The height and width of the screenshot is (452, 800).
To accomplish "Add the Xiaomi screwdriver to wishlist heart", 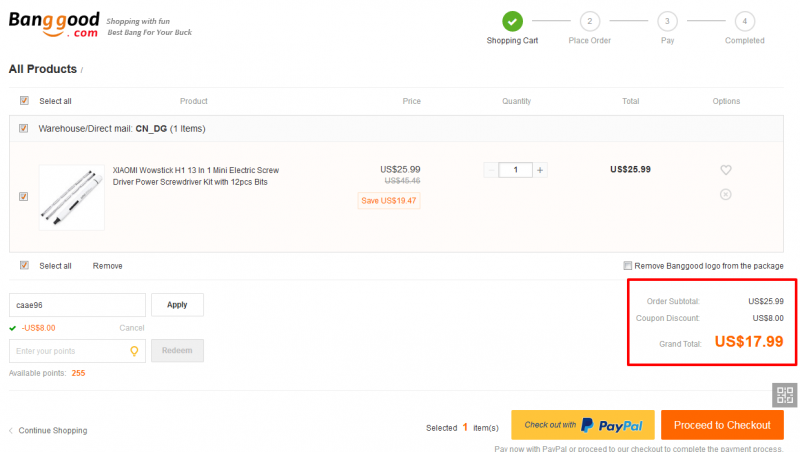I will 726,170.
